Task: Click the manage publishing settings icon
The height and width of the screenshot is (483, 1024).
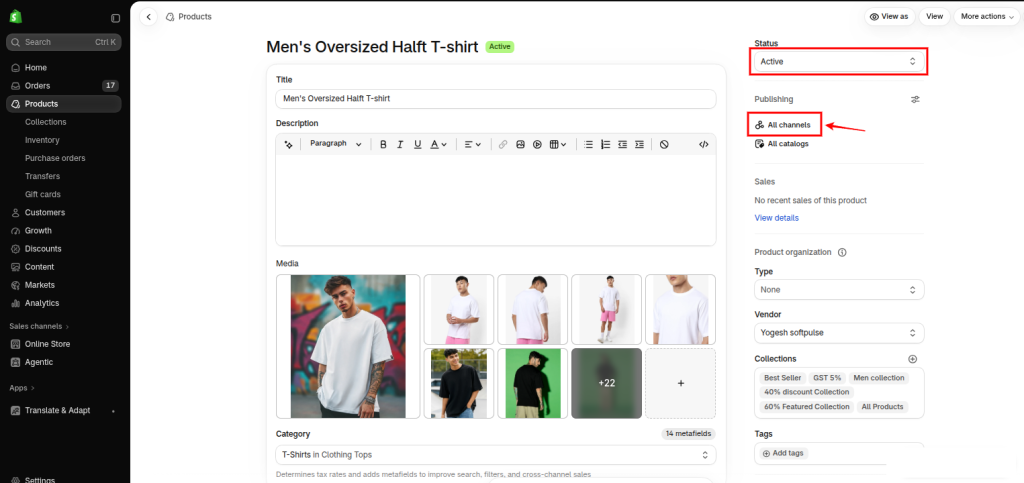Action: click(916, 99)
